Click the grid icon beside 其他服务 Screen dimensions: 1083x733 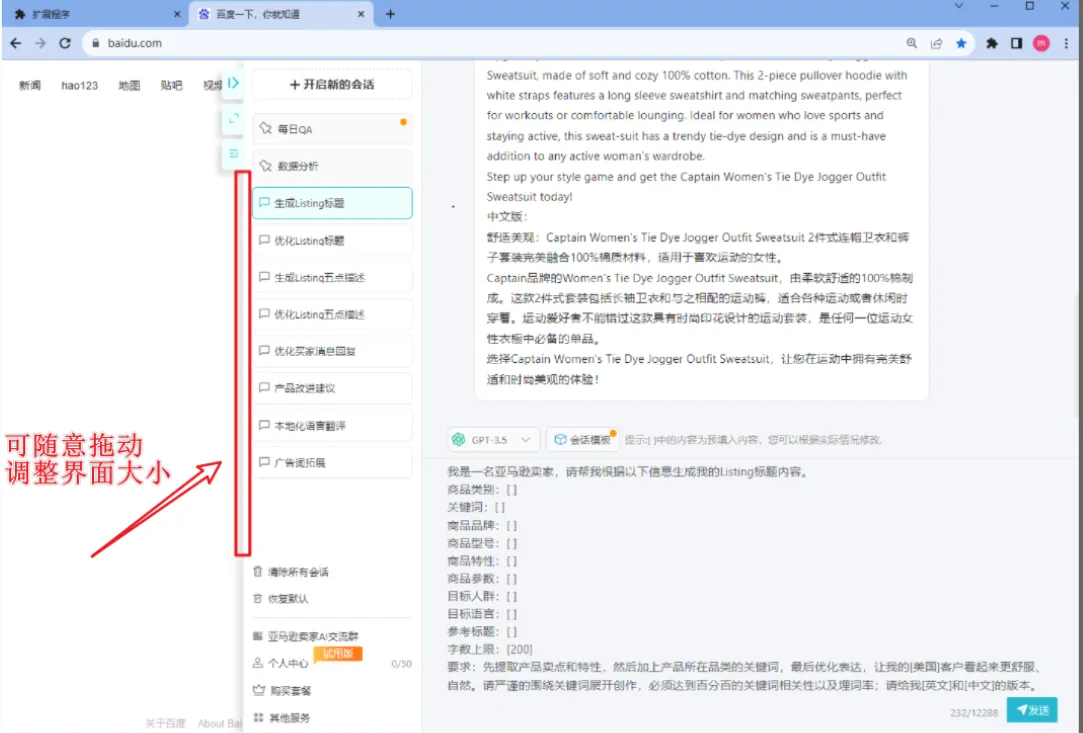258,717
